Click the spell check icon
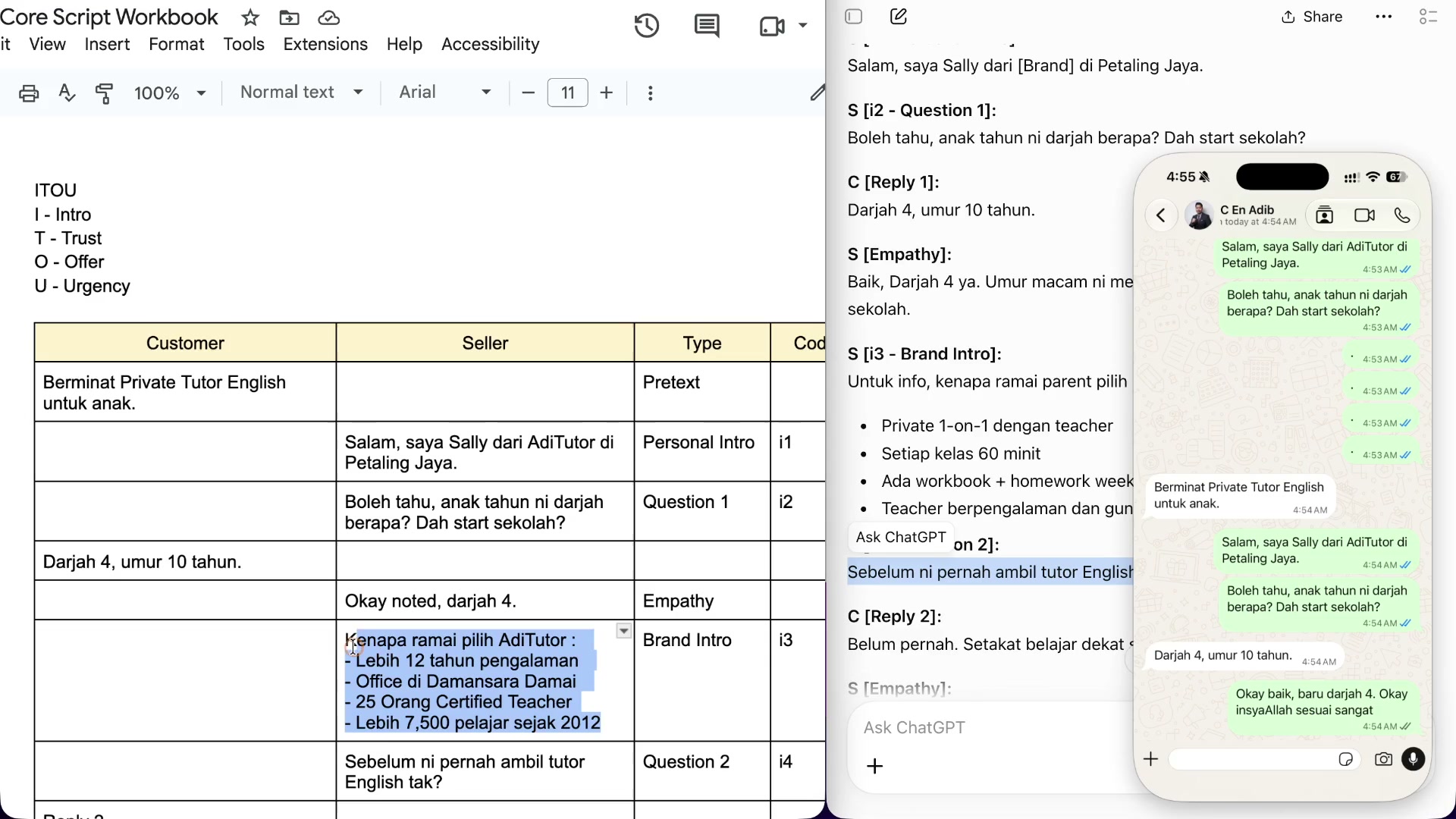 pos(67,93)
